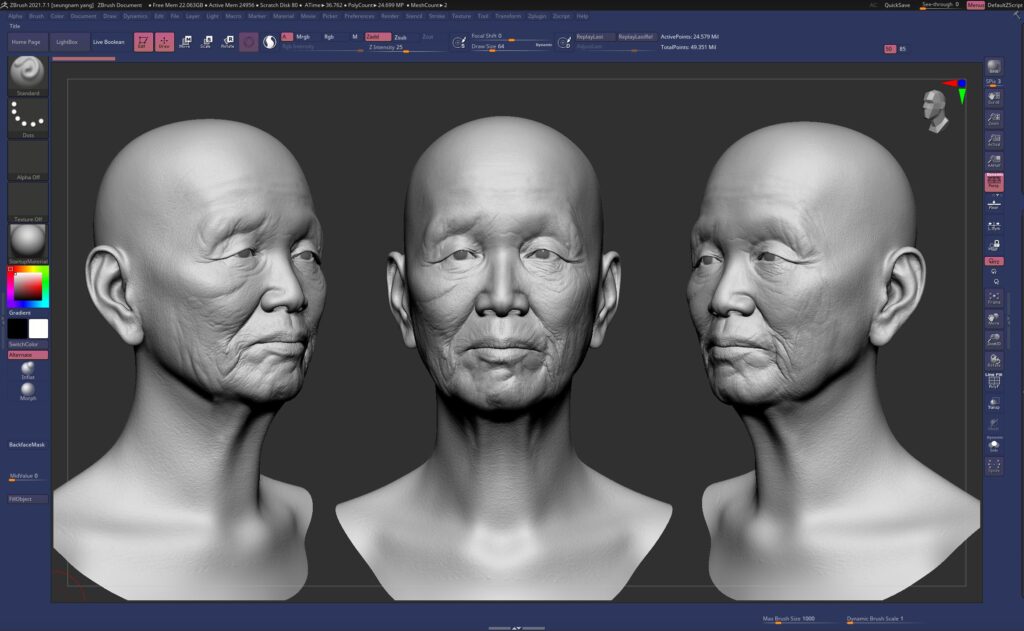Open the Preferences menu
The width and height of the screenshot is (1024, 631).
click(x=359, y=16)
